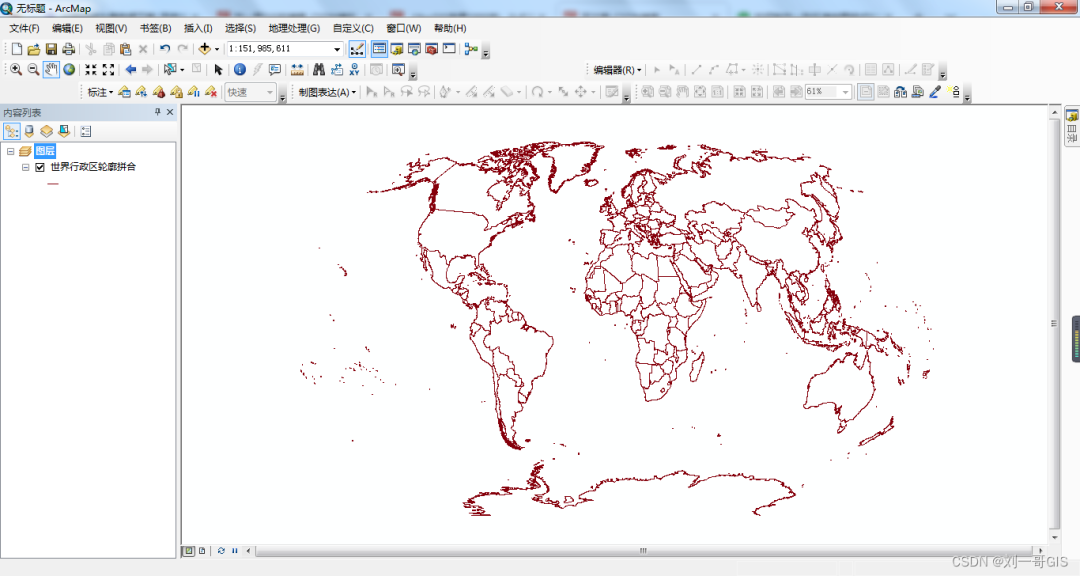Click the Add Data icon
1080x576 pixels.
pyautogui.click(x=204, y=48)
